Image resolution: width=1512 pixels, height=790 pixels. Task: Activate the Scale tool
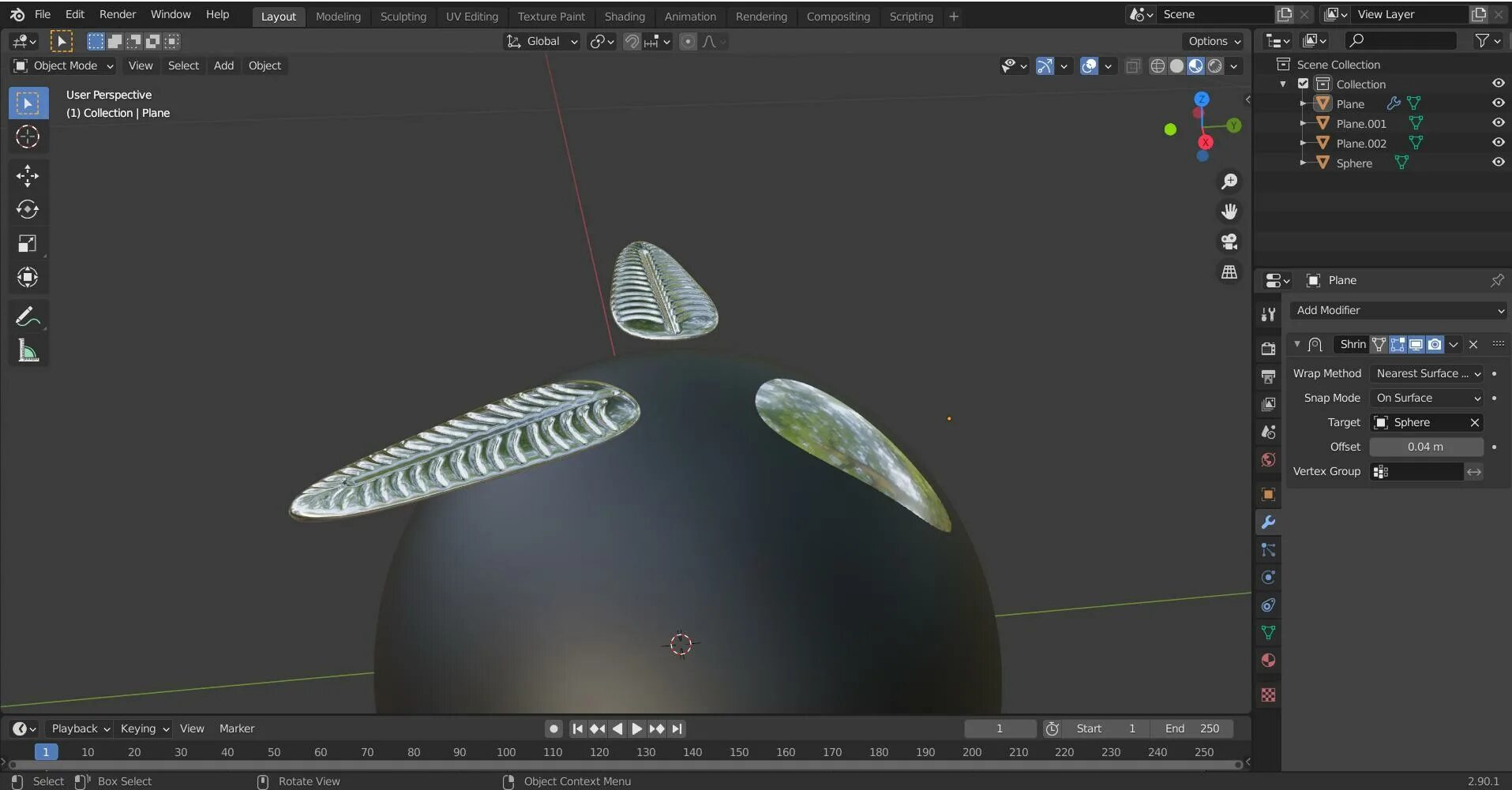(x=28, y=243)
